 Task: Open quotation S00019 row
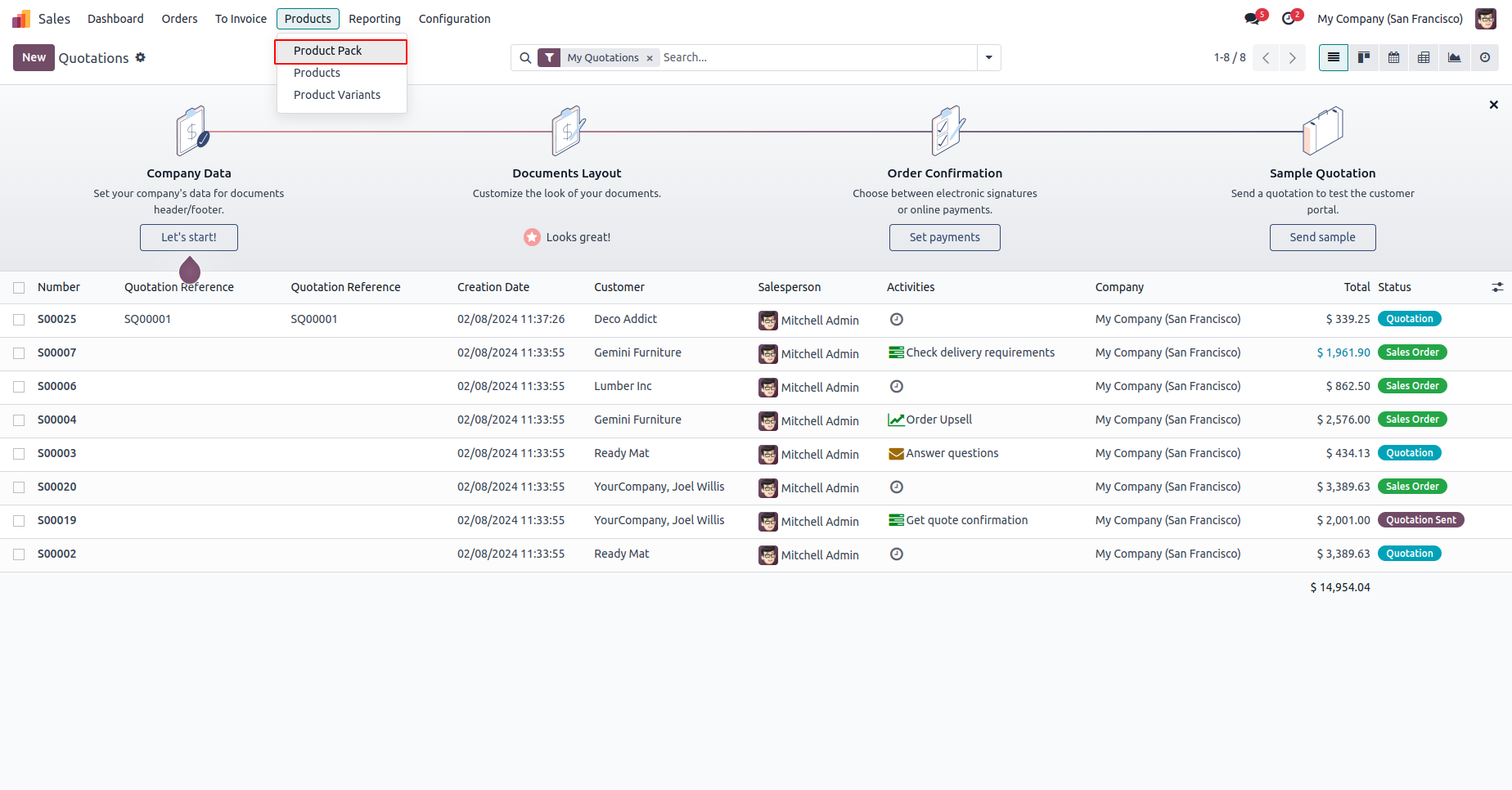tap(756, 521)
